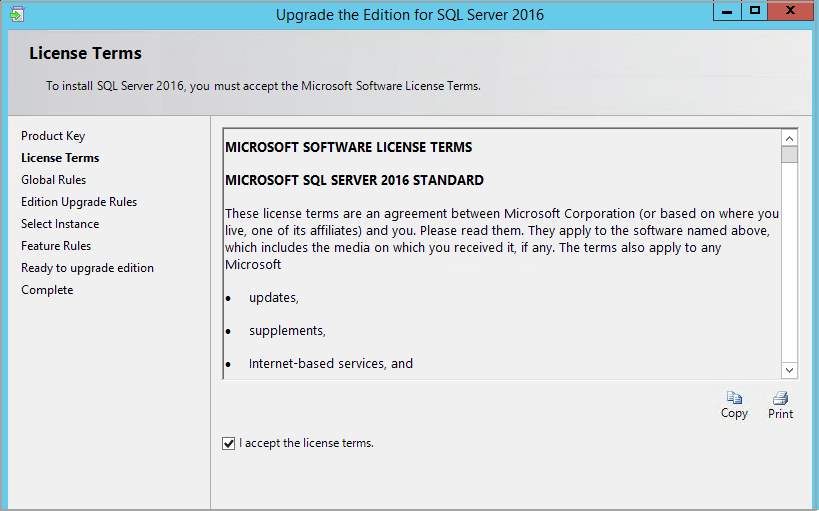Choose Select Instance step in sidebar
Image resolution: width=819 pixels, height=511 pixels.
pyautogui.click(x=60, y=224)
